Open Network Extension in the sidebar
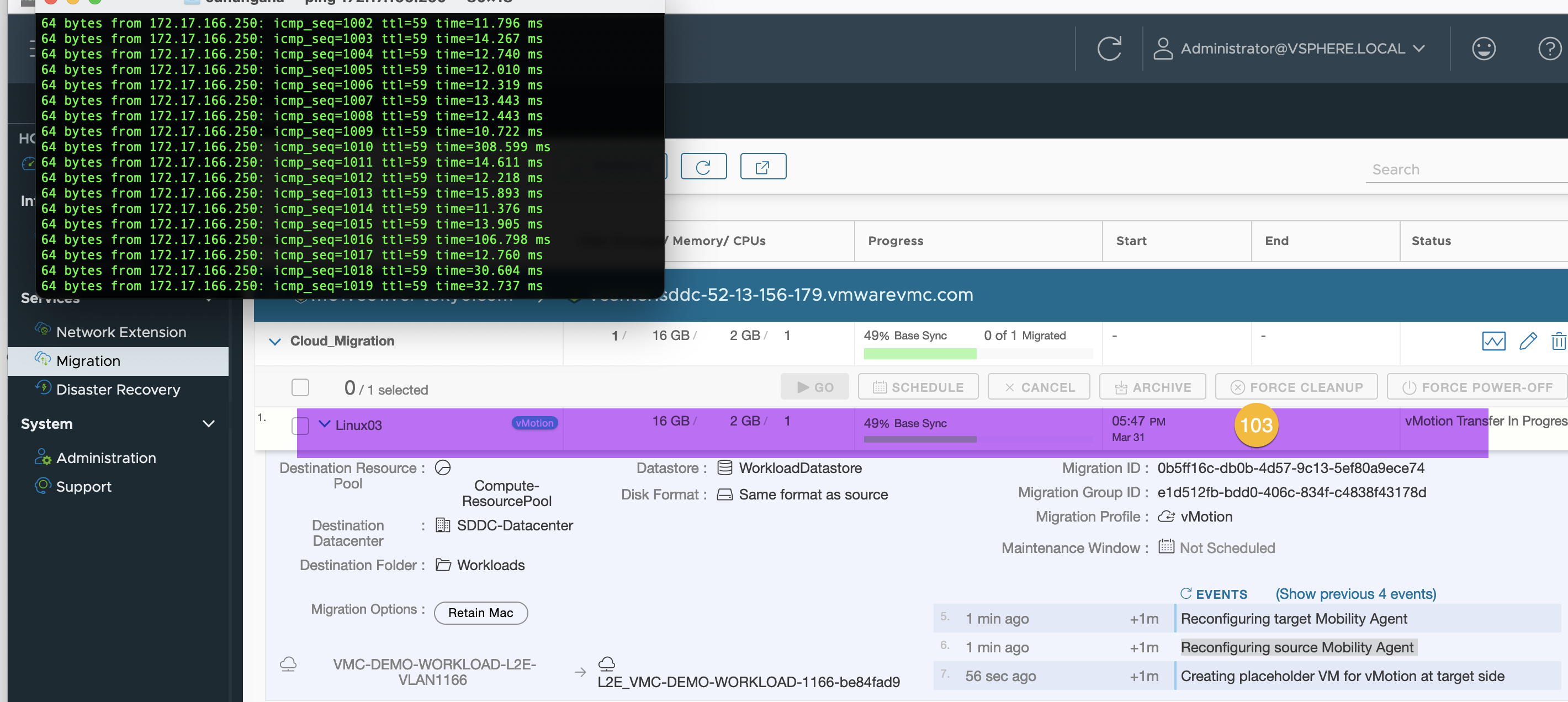 click(120, 332)
